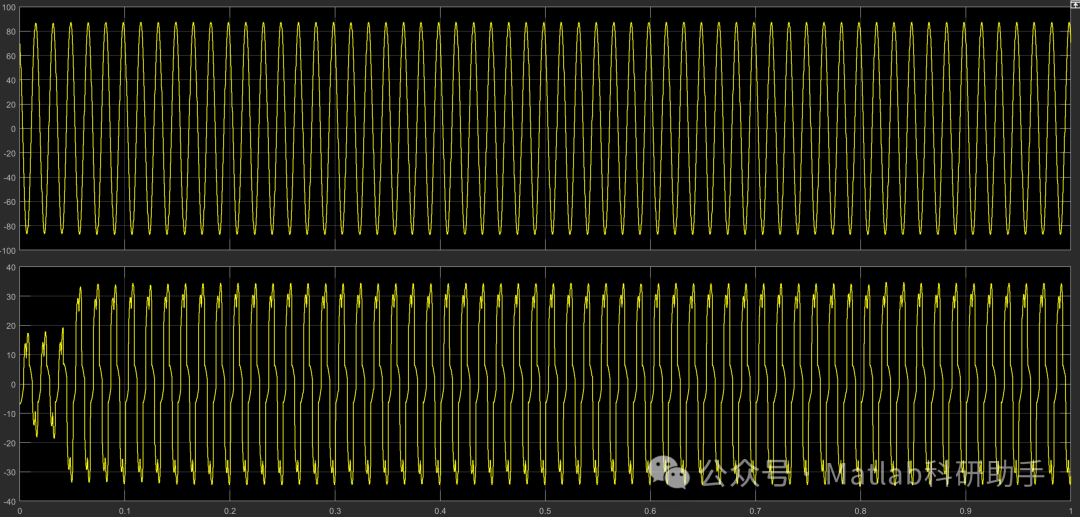Image resolution: width=1080 pixels, height=517 pixels.
Task: Click the 100 tick label on upper plot
Action: pyautogui.click(x=9, y=8)
